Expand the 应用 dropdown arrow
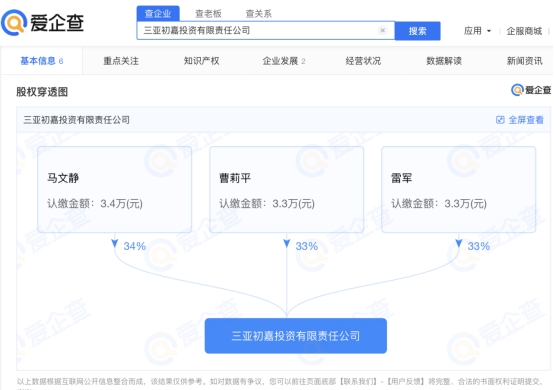 point(489,31)
